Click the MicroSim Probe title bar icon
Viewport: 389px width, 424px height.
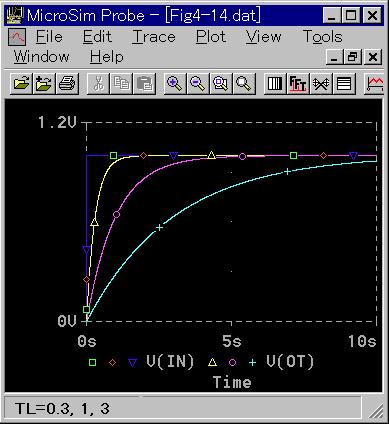pyautogui.click(x=15, y=15)
